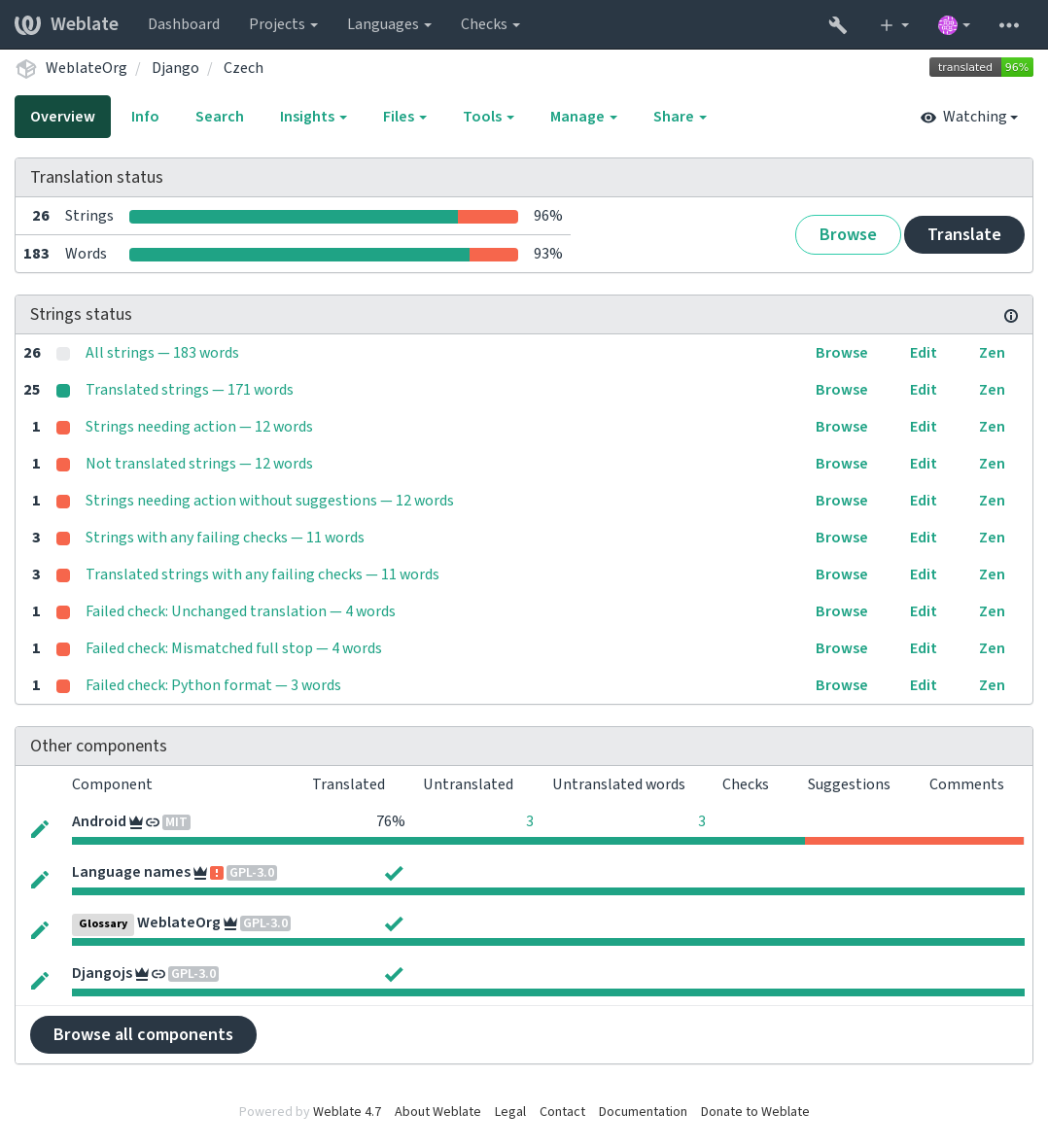Expand the Projects menu
The image size is (1048, 1148).
tap(284, 24)
